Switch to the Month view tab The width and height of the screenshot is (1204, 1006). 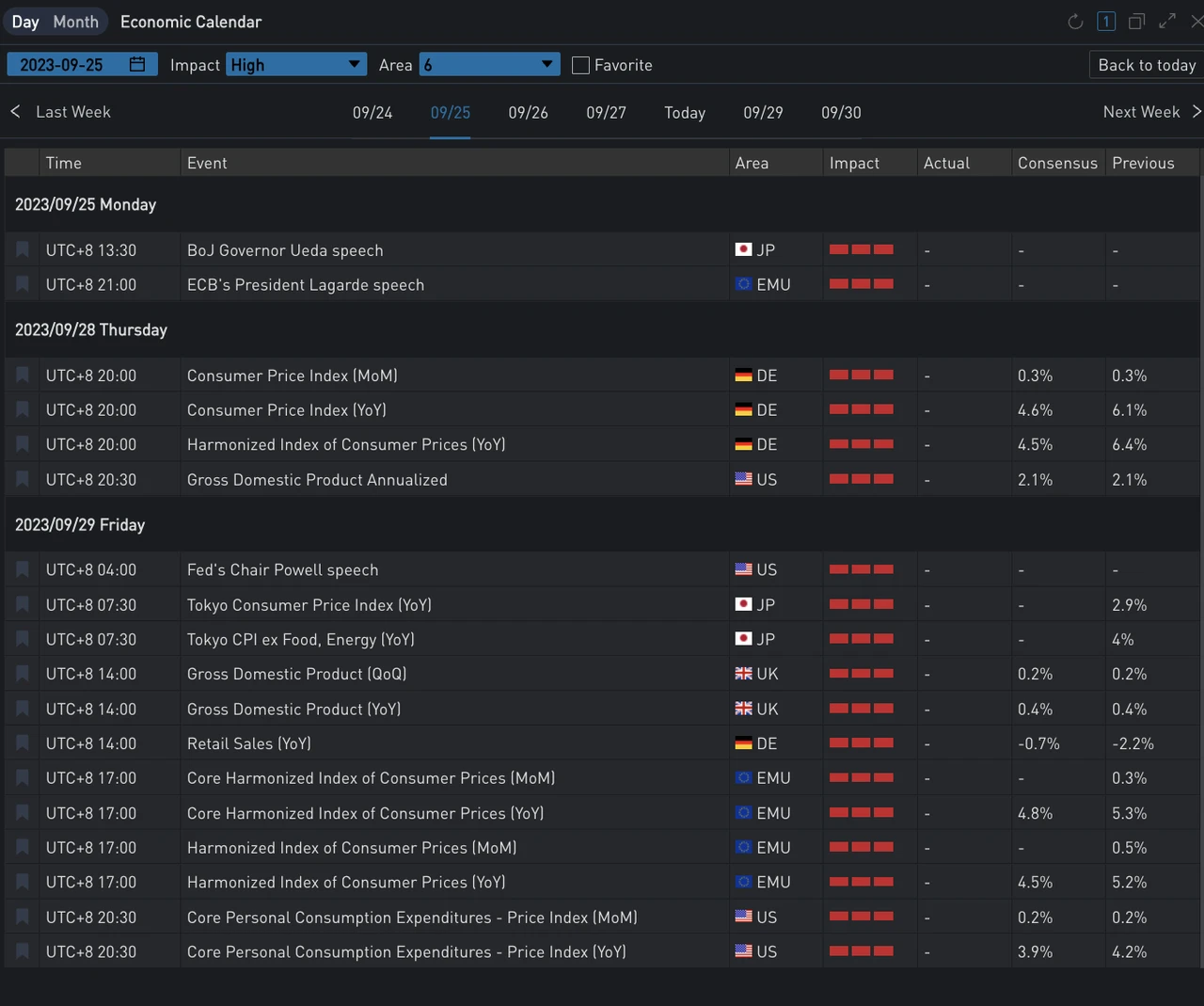click(75, 22)
